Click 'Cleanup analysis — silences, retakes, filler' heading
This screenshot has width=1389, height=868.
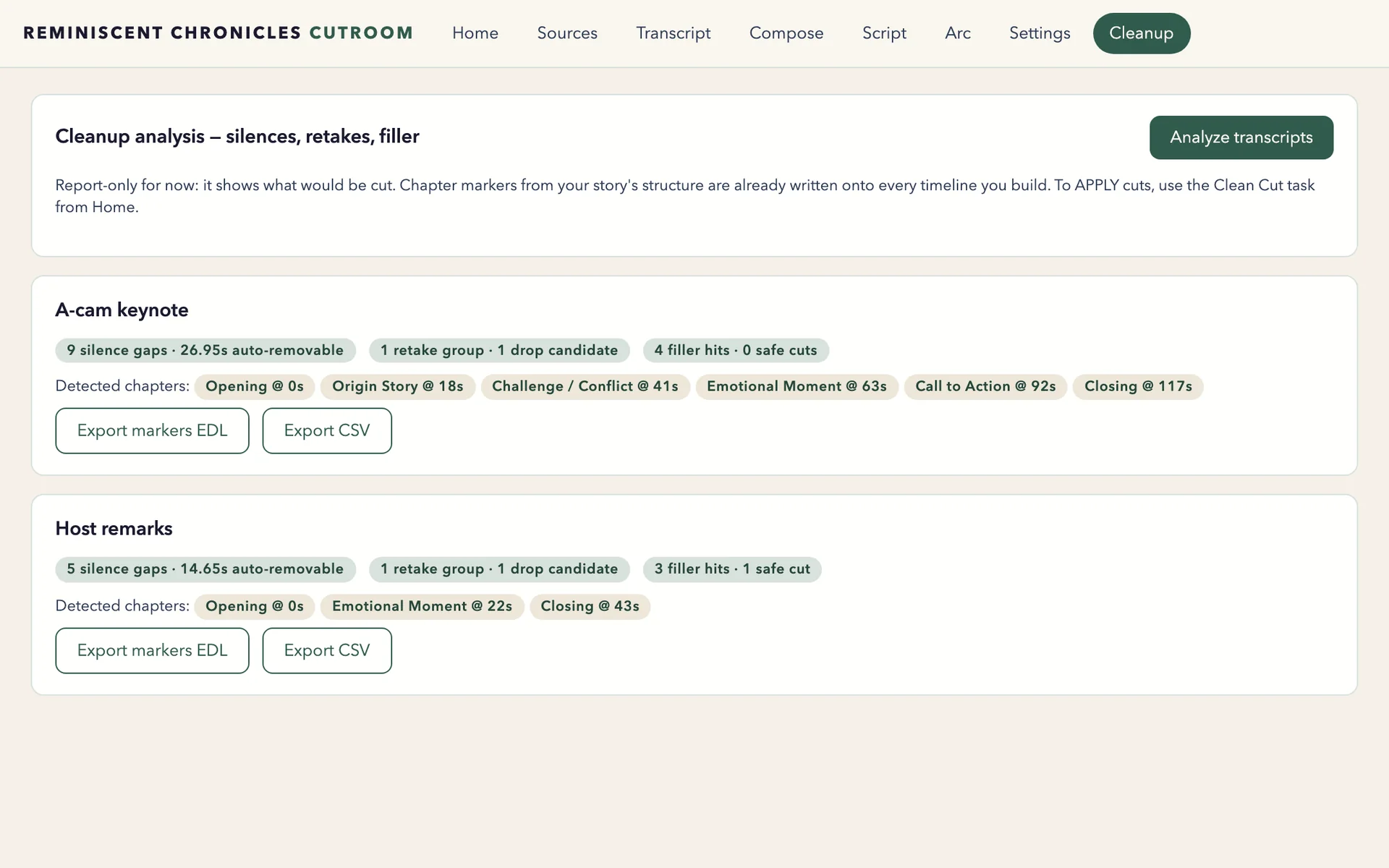click(237, 137)
